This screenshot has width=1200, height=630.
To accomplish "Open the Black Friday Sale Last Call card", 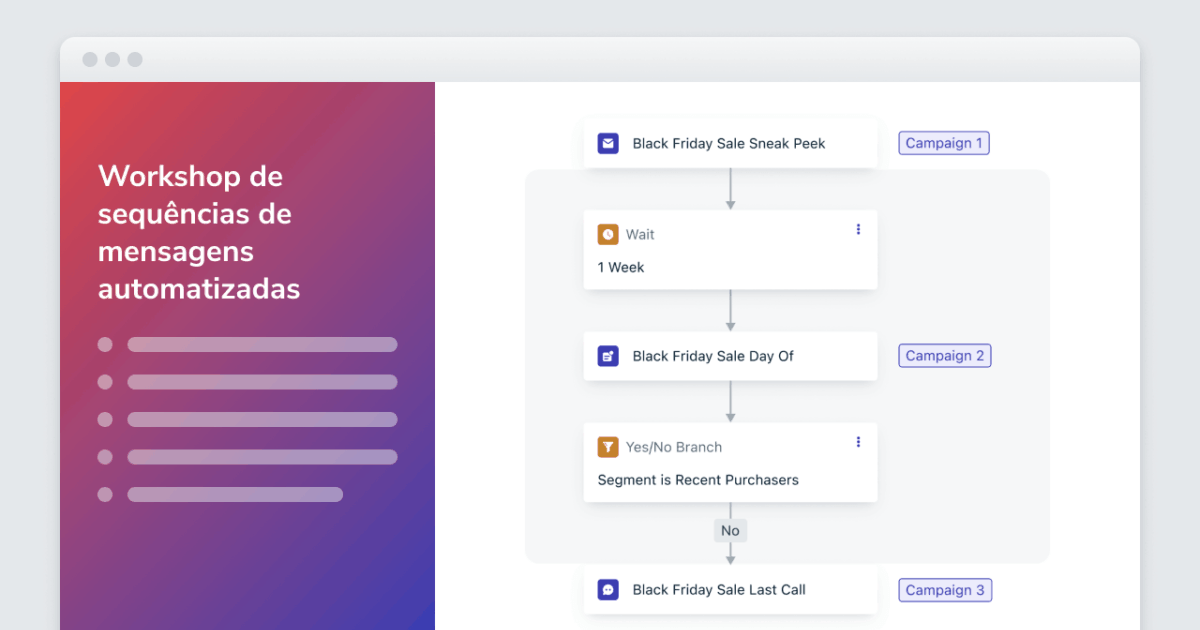I will [720, 590].
